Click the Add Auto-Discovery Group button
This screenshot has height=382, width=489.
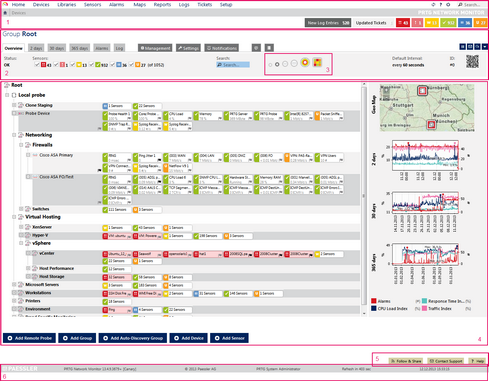133,338
